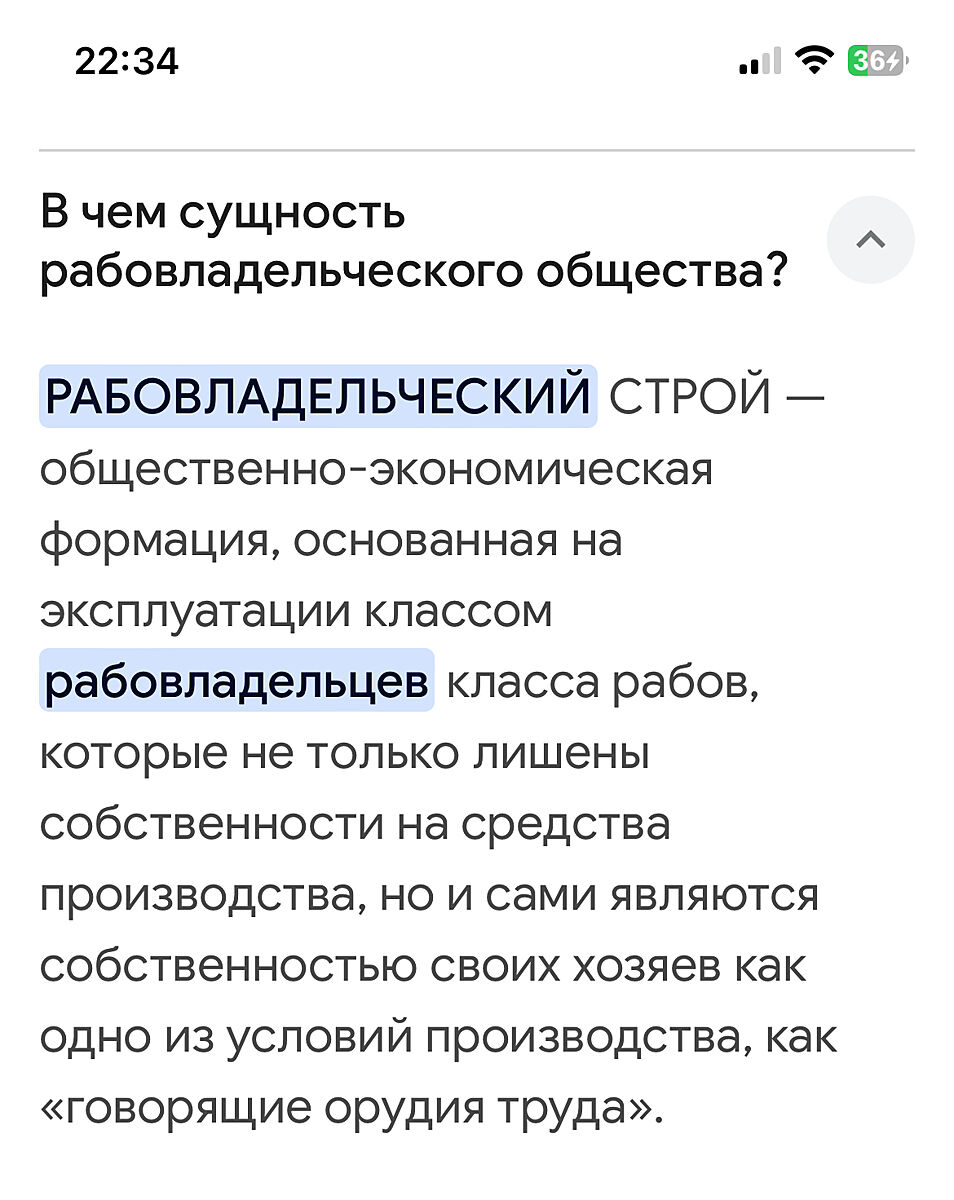Image resolution: width=954 pixels, height=1200 pixels.
Task: Tap the Wi-Fi icon in the status bar
Action: (x=814, y=62)
